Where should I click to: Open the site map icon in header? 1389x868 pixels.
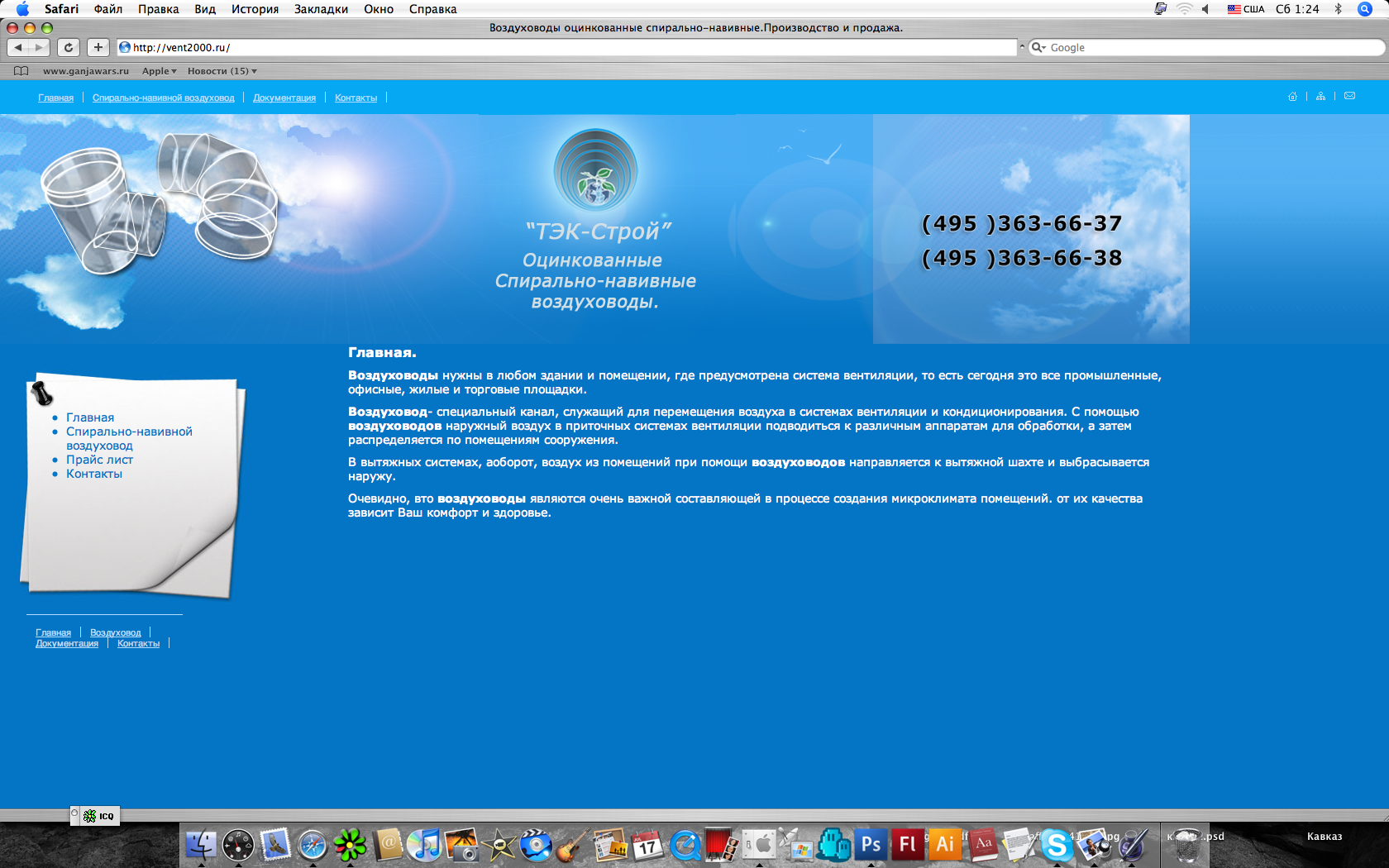tap(1320, 97)
